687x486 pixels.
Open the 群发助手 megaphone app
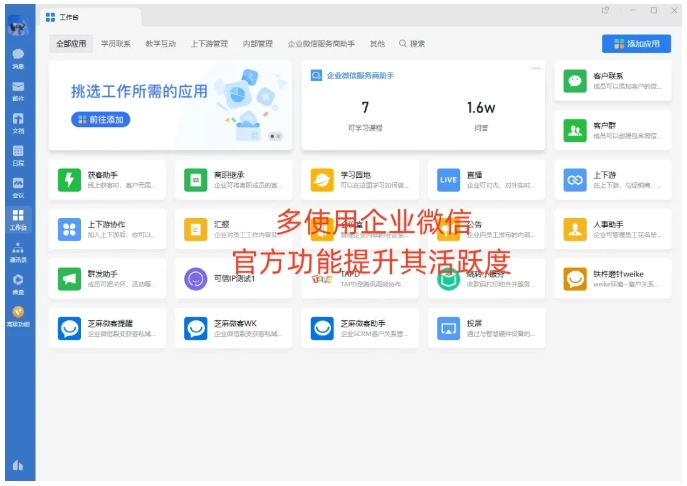tap(107, 279)
